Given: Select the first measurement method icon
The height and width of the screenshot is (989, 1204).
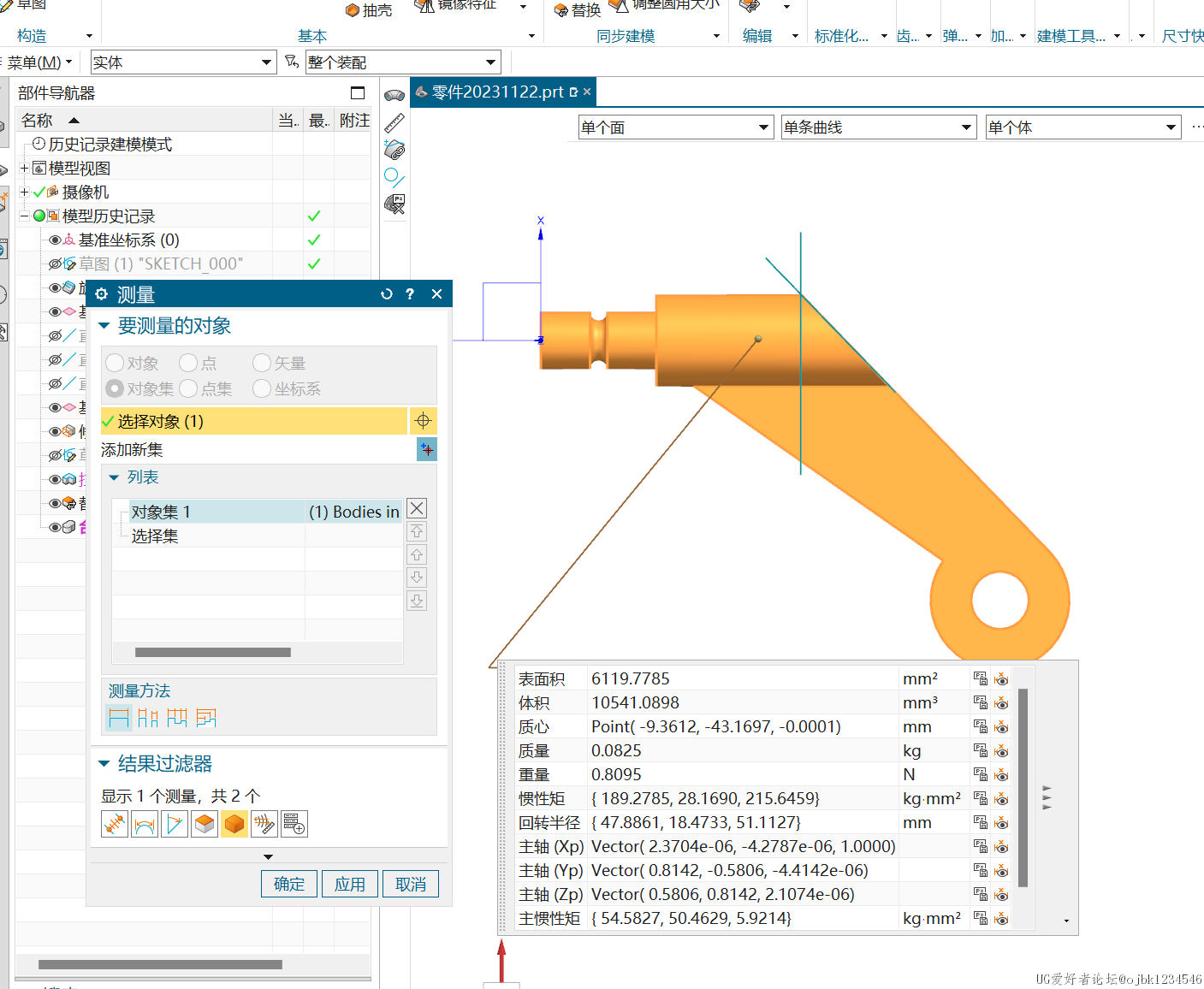Looking at the screenshot, I should tap(119, 718).
